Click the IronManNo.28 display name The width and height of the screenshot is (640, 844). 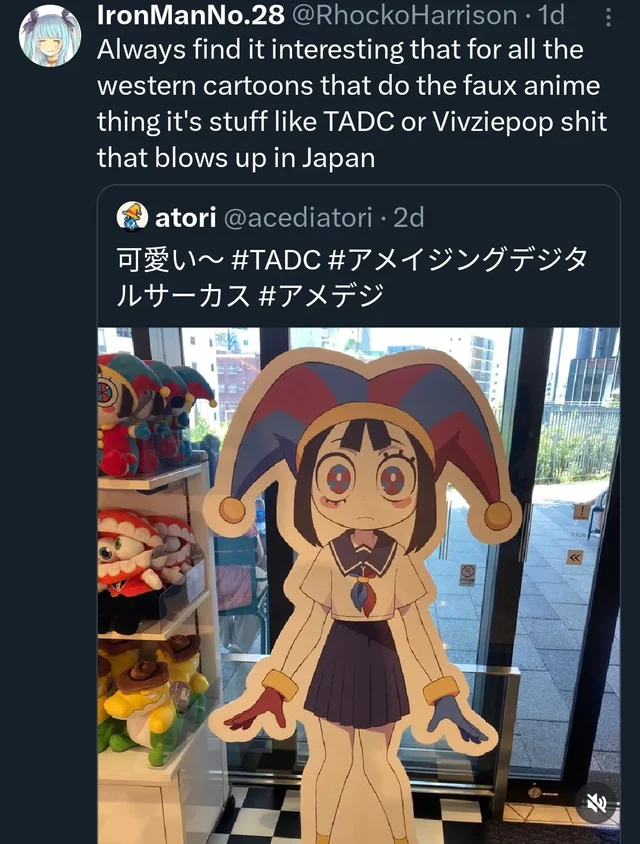tap(191, 15)
